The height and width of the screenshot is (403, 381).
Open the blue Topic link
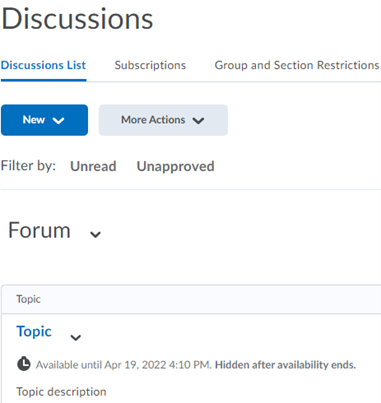click(34, 332)
